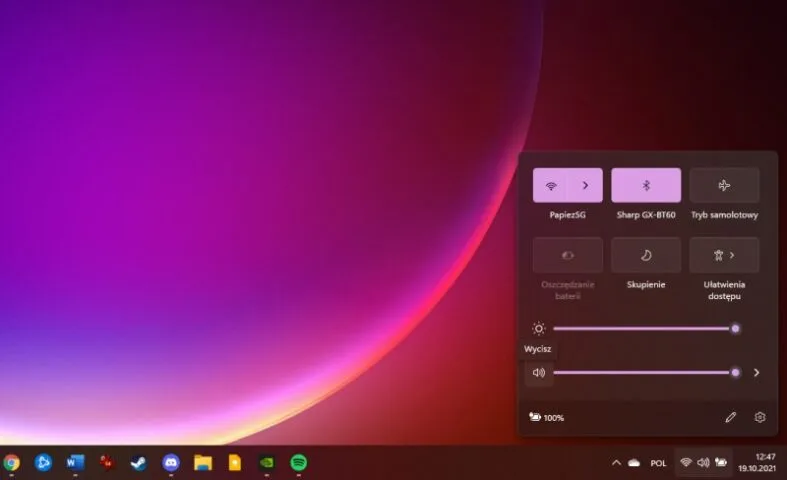The height and width of the screenshot is (480, 787).
Task: Open Discord from the taskbar
Action: click(x=171, y=462)
